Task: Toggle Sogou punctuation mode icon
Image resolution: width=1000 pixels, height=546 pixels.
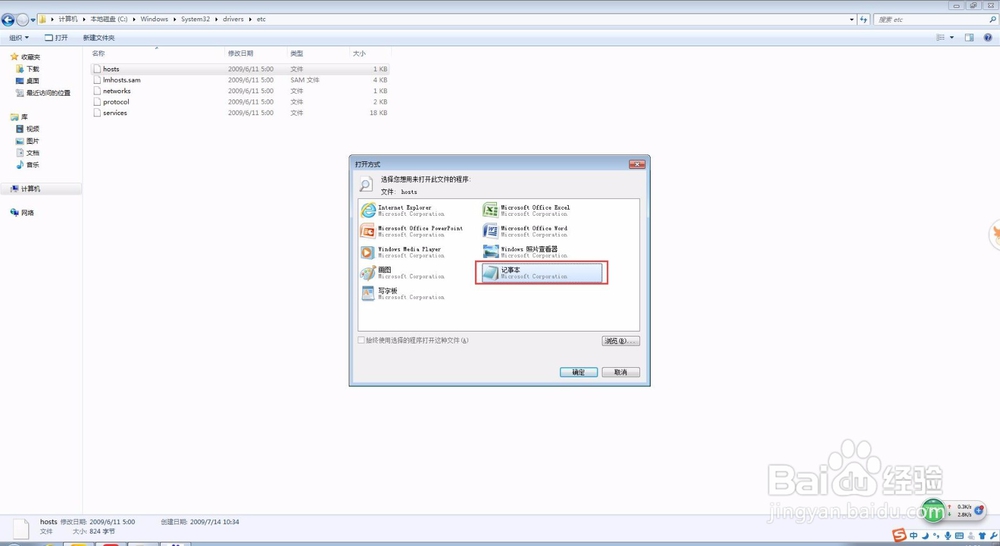Action: [x=936, y=536]
